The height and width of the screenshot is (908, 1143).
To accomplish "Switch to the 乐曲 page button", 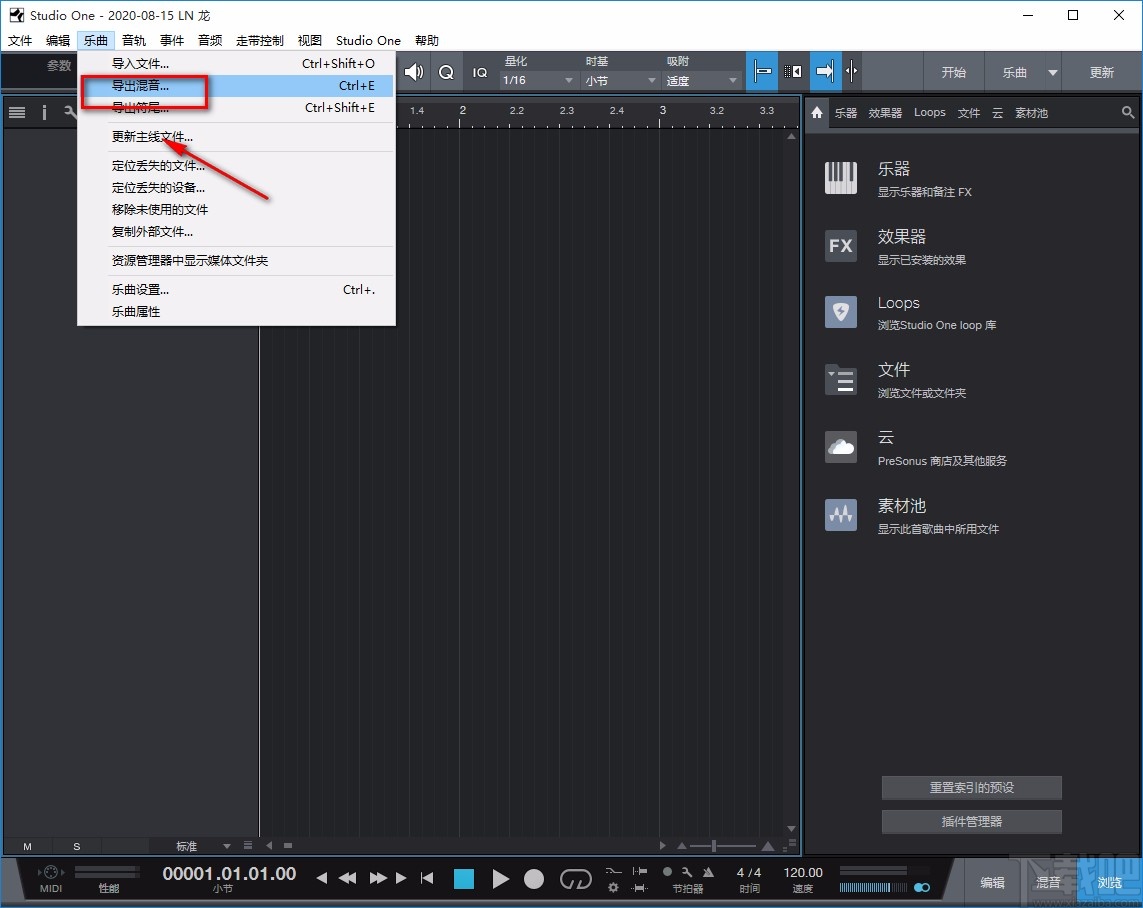I will point(1014,72).
